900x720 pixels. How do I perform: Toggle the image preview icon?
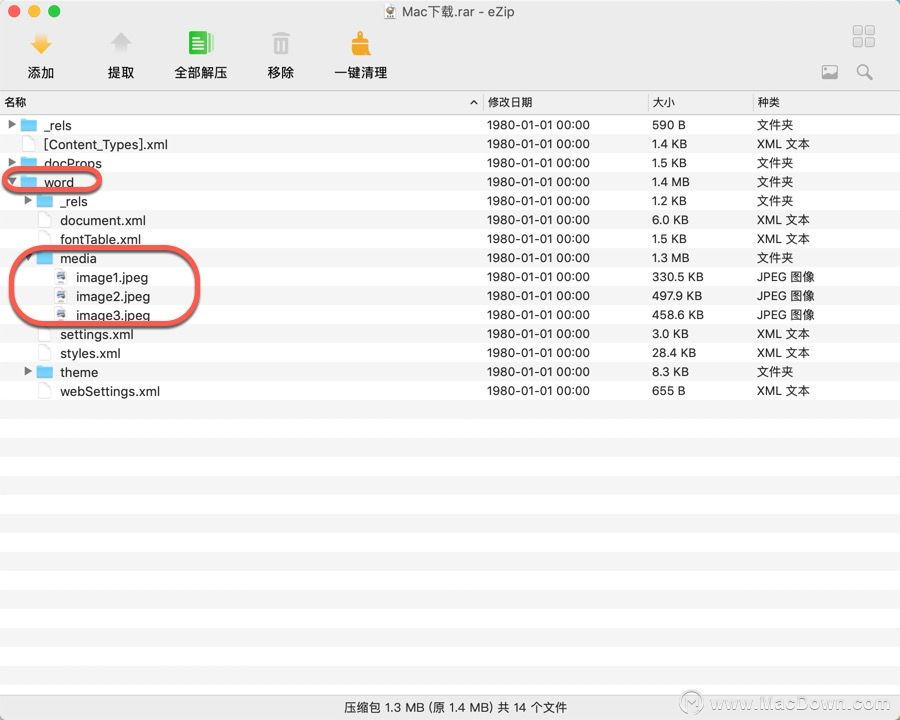(x=829, y=72)
